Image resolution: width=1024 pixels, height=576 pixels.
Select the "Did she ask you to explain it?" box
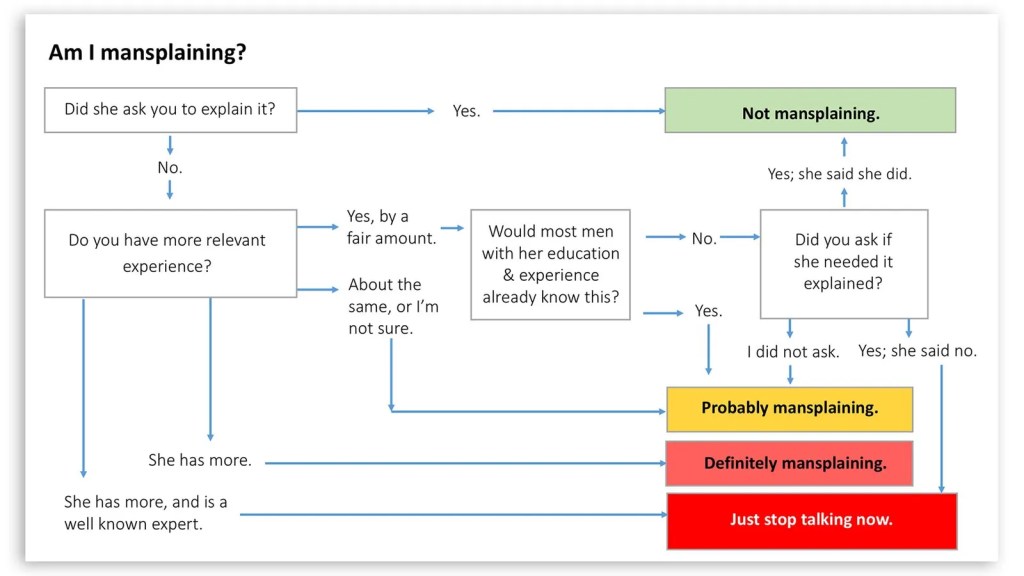[x=170, y=110]
